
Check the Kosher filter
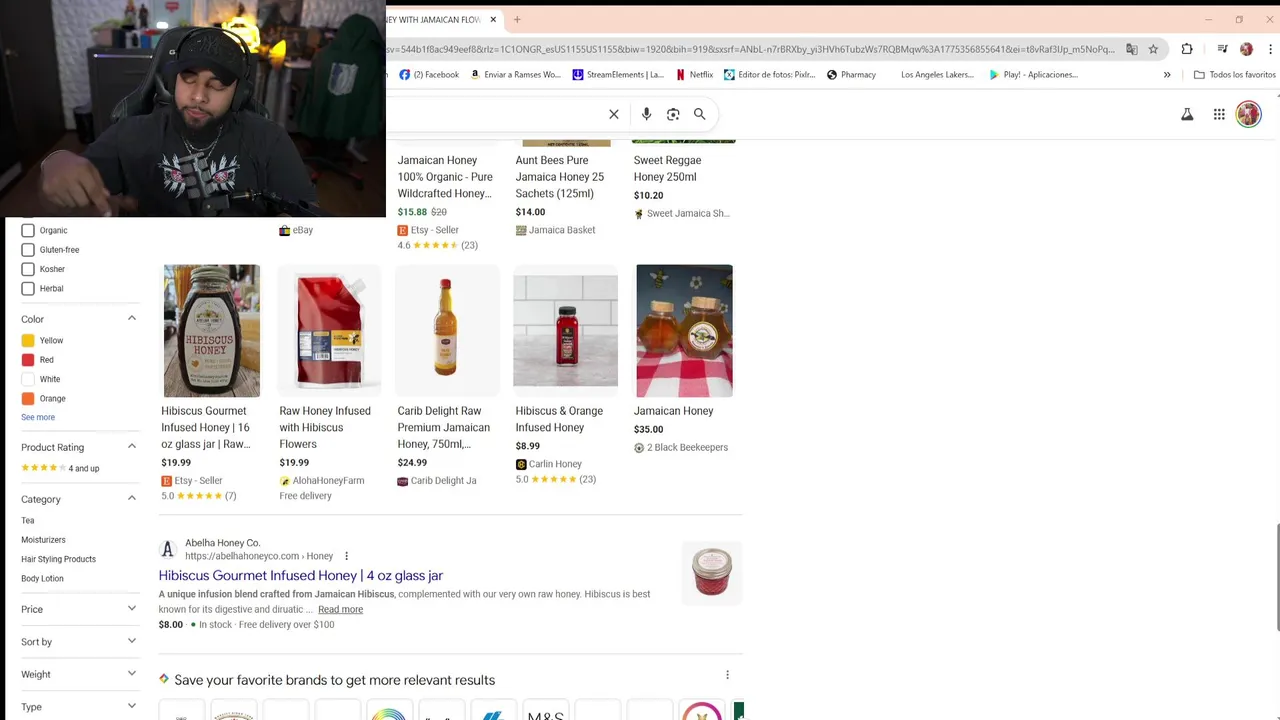point(28,269)
